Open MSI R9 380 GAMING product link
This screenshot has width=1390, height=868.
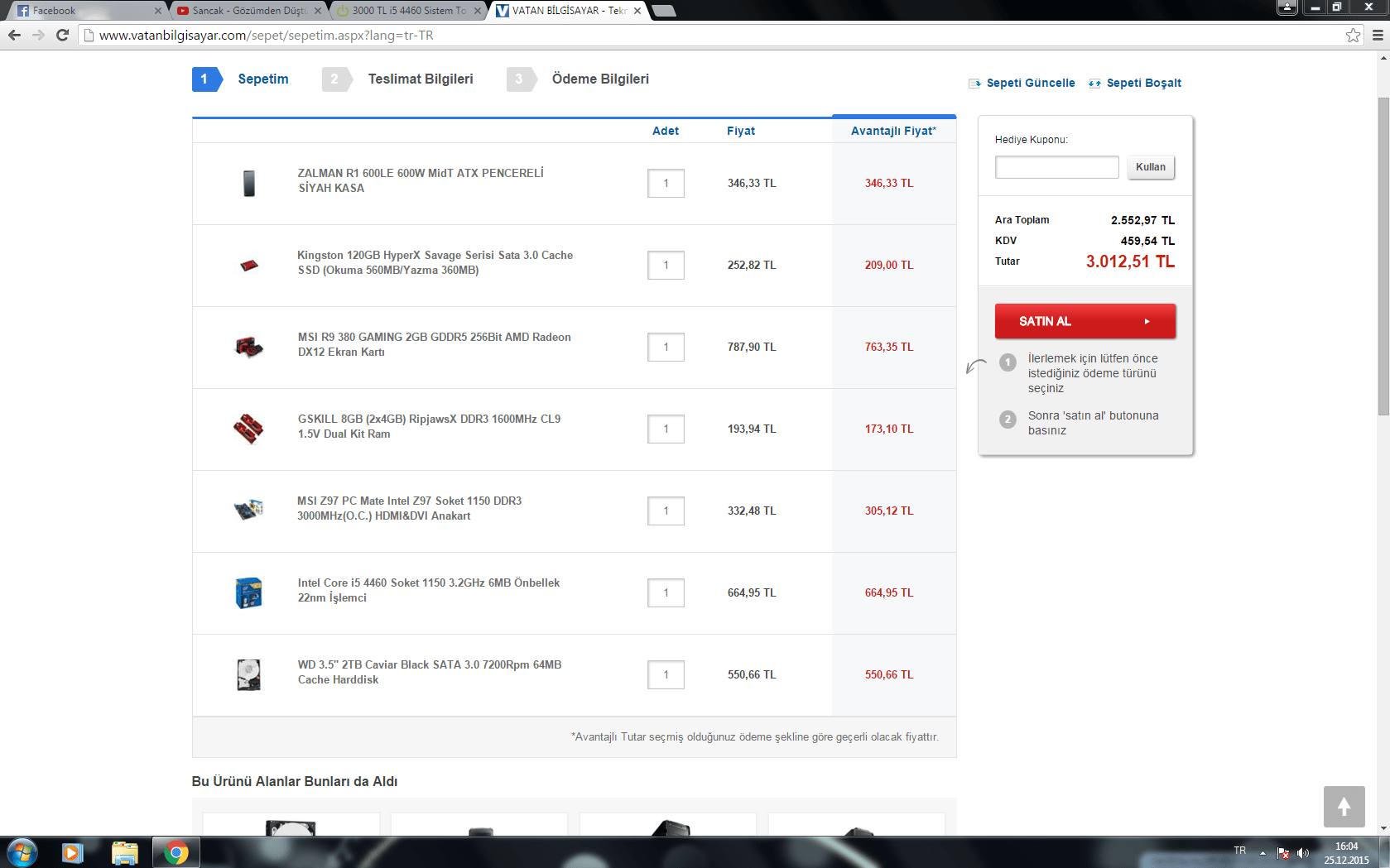434,344
